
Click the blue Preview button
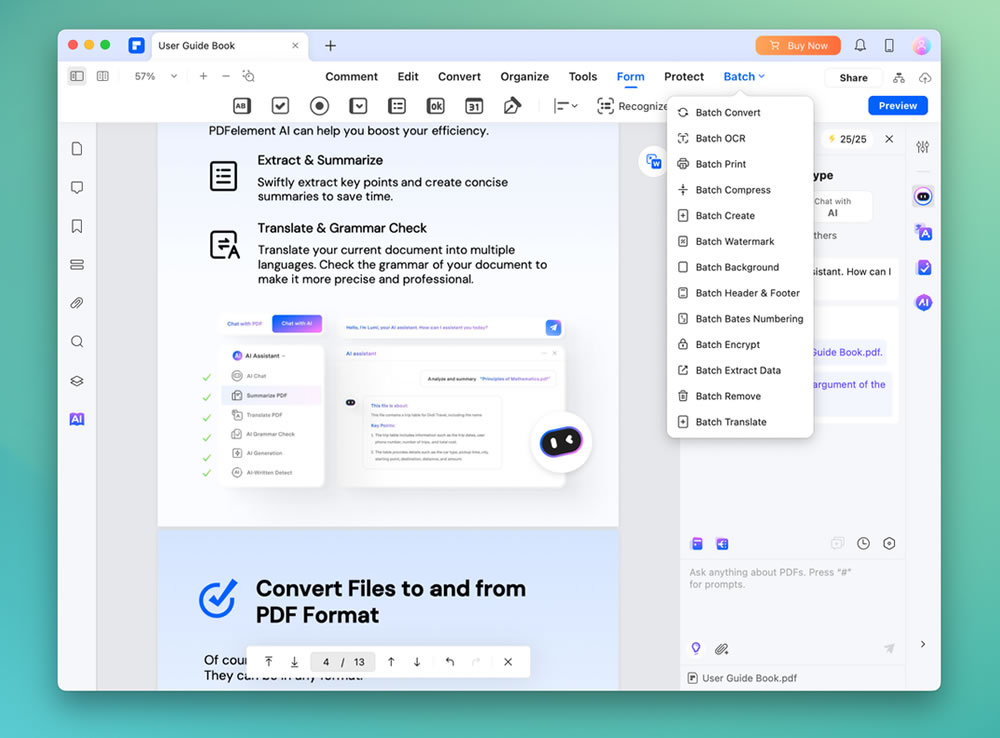pos(897,106)
